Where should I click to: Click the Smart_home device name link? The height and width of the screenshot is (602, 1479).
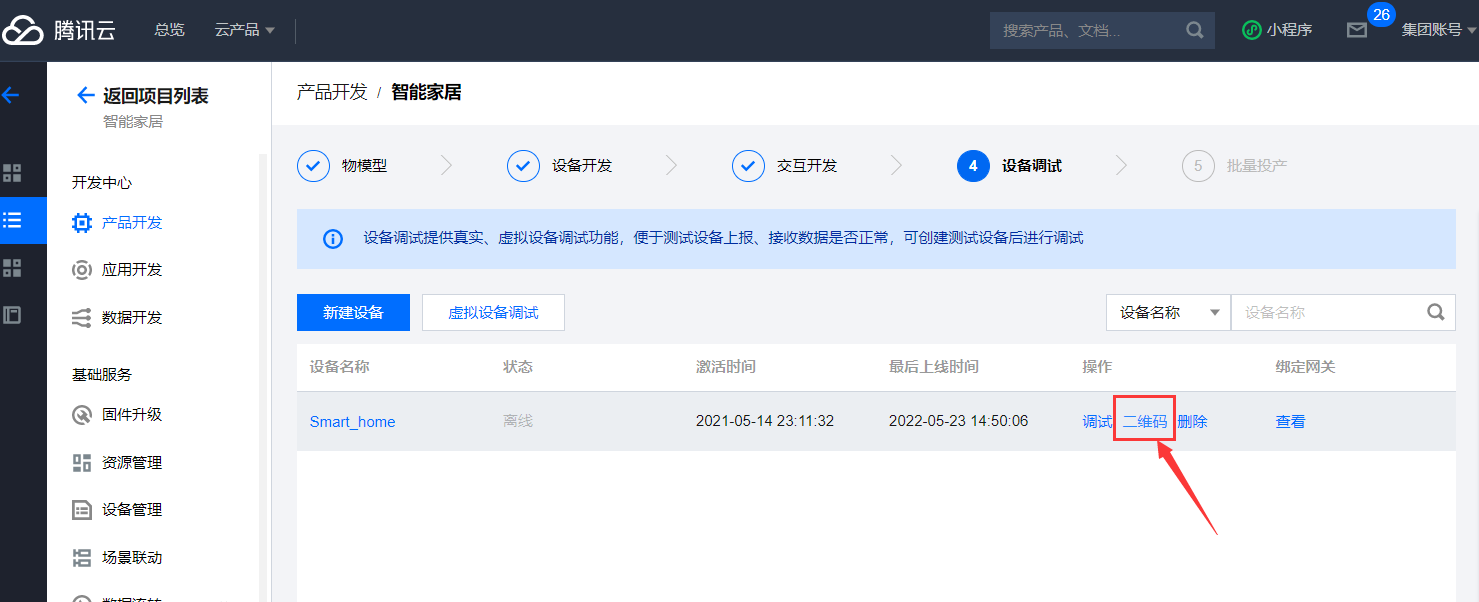(x=352, y=422)
